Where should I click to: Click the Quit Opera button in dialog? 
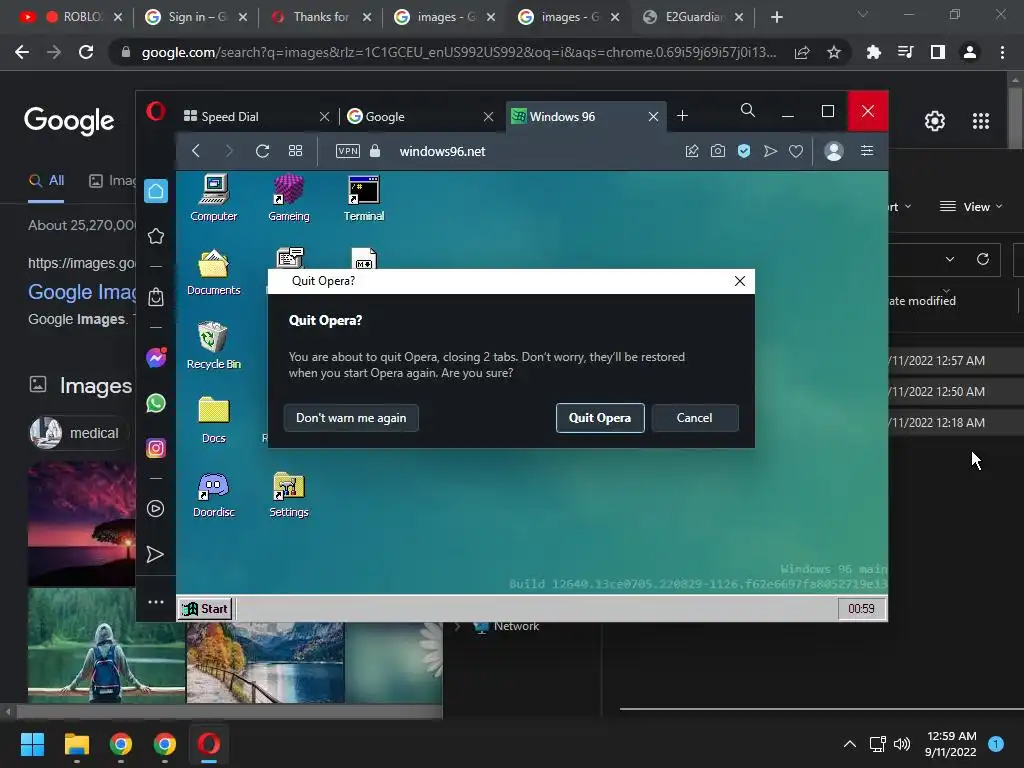600,418
